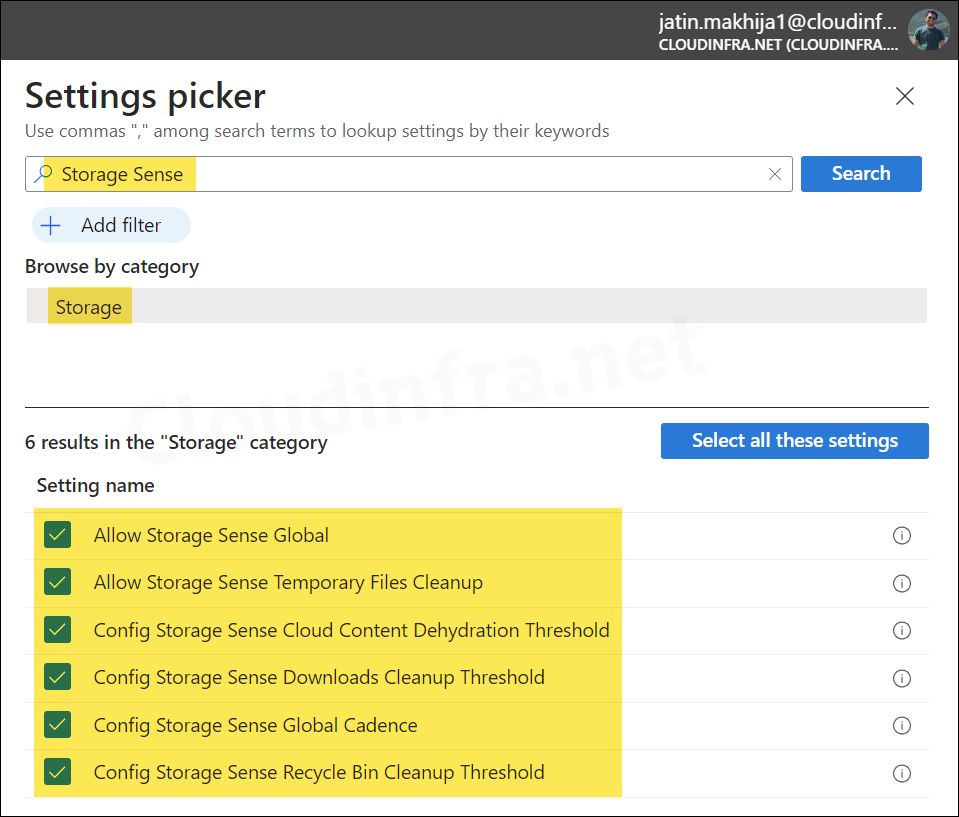Open info for Recycle Bin Cleanup Threshold
The image size is (959, 817).
click(901, 773)
